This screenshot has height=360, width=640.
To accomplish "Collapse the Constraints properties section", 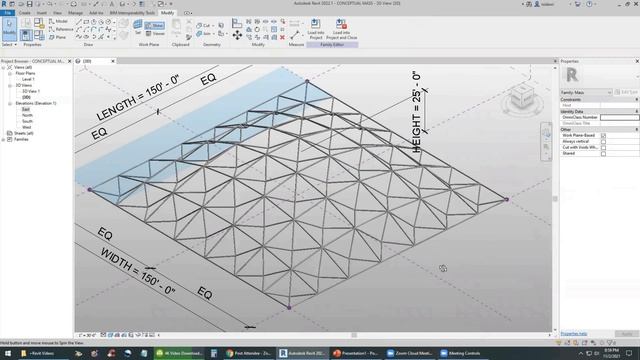I will point(636,100).
